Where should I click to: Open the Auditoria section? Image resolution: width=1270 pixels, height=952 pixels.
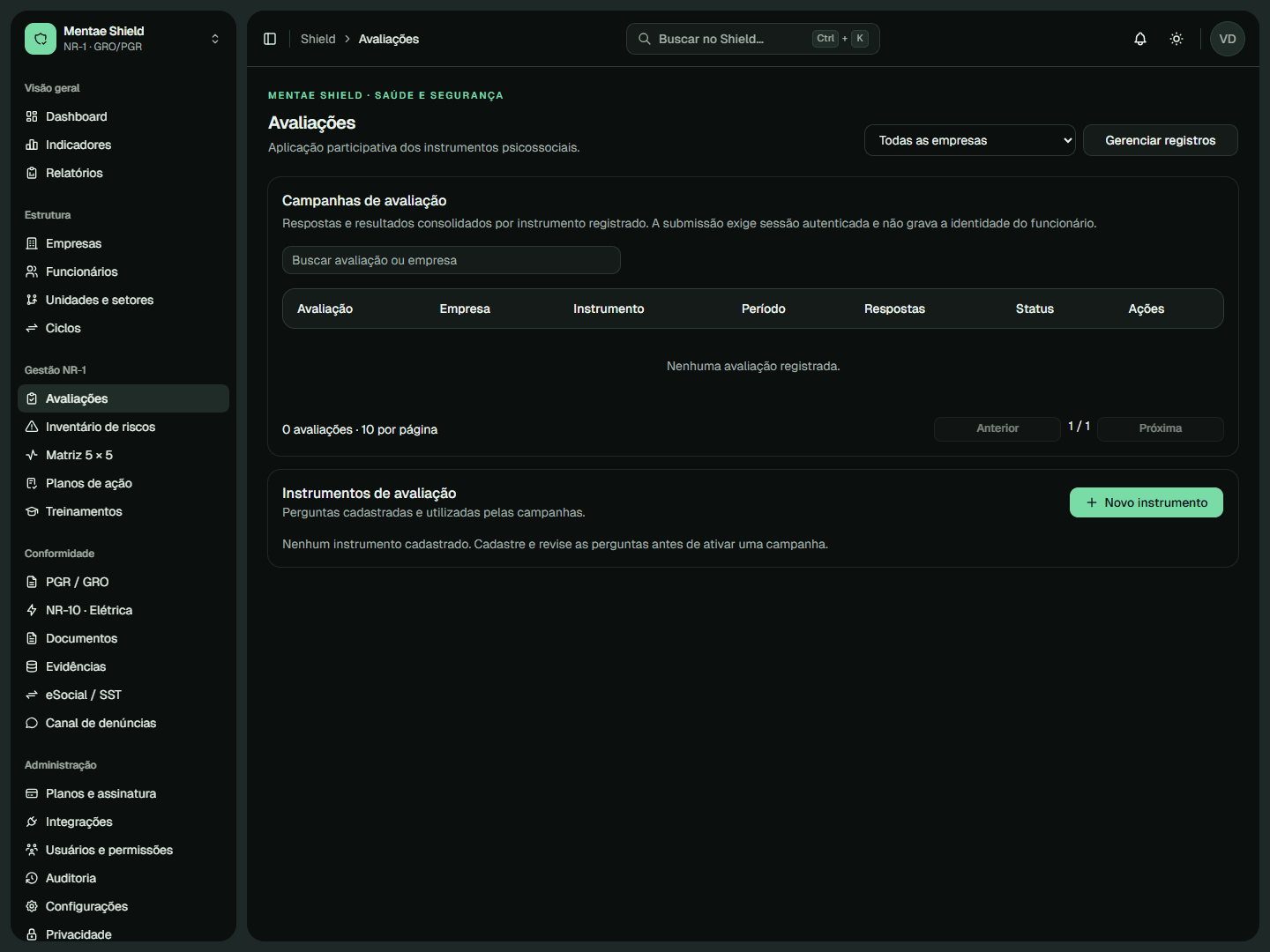[123, 878]
